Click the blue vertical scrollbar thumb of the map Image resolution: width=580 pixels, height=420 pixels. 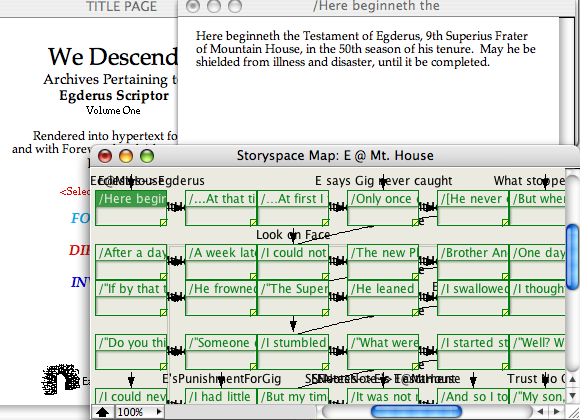tap(572, 256)
